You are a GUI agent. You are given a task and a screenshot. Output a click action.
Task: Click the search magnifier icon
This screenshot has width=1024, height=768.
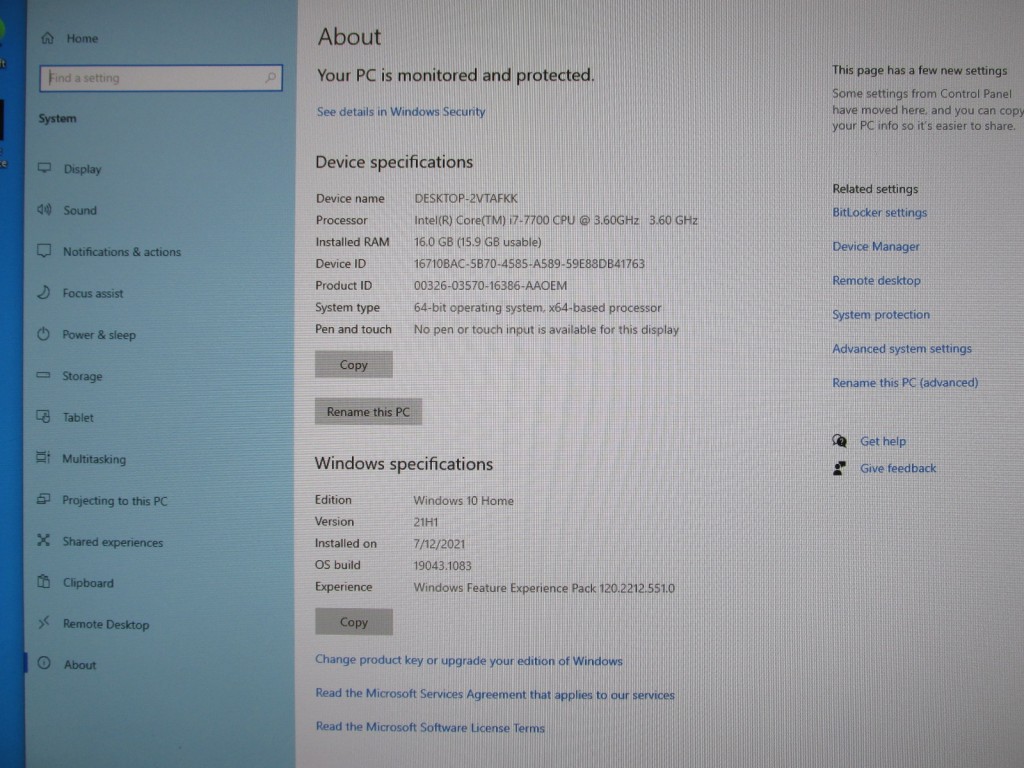tap(270, 78)
